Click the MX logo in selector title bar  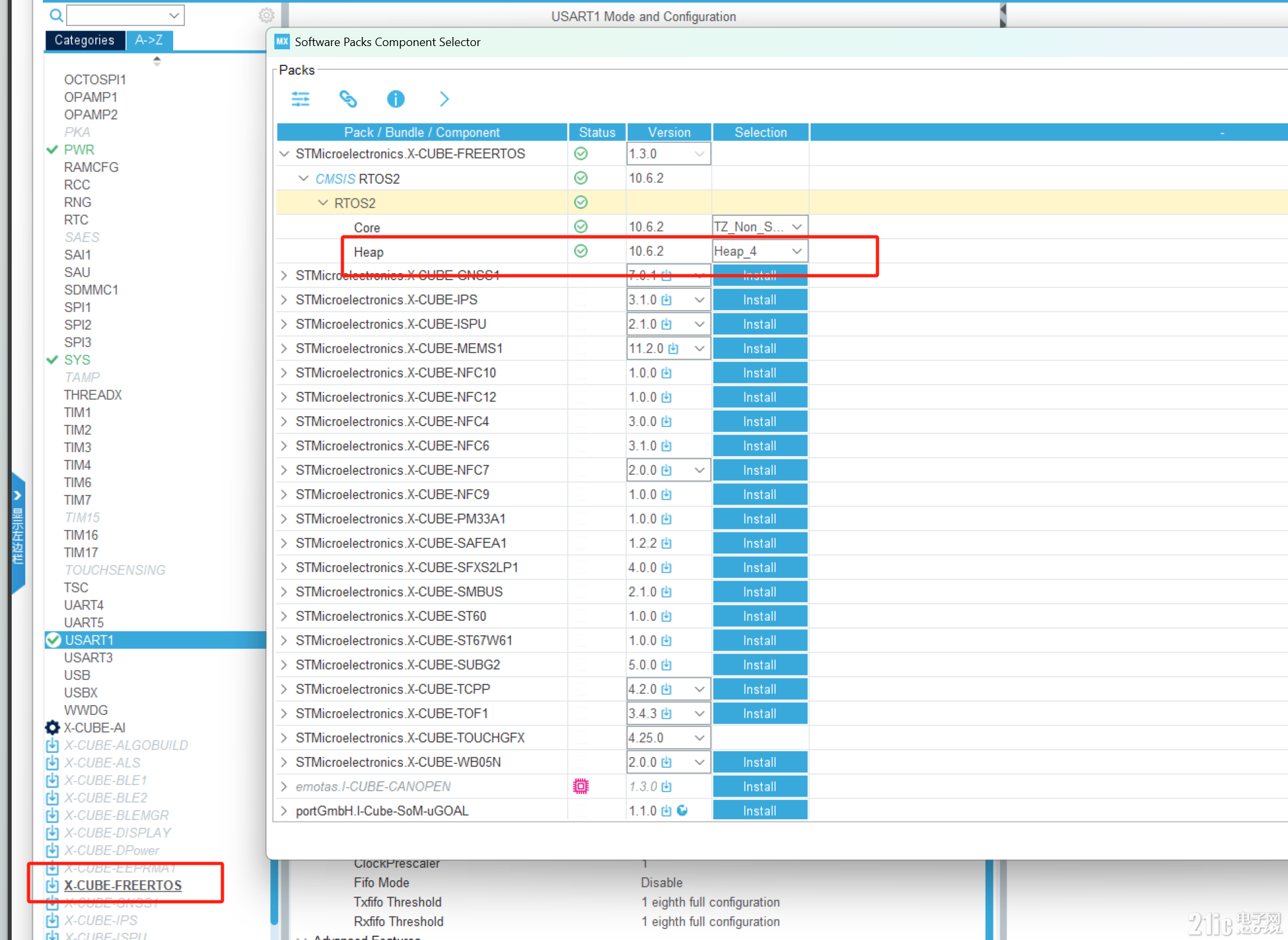(x=282, y=42)
